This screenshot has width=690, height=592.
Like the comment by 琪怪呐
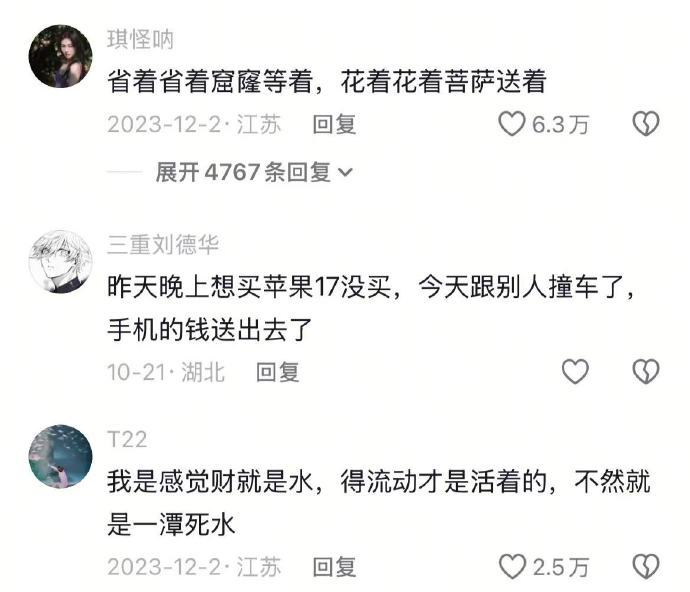(x=512, y=123)
